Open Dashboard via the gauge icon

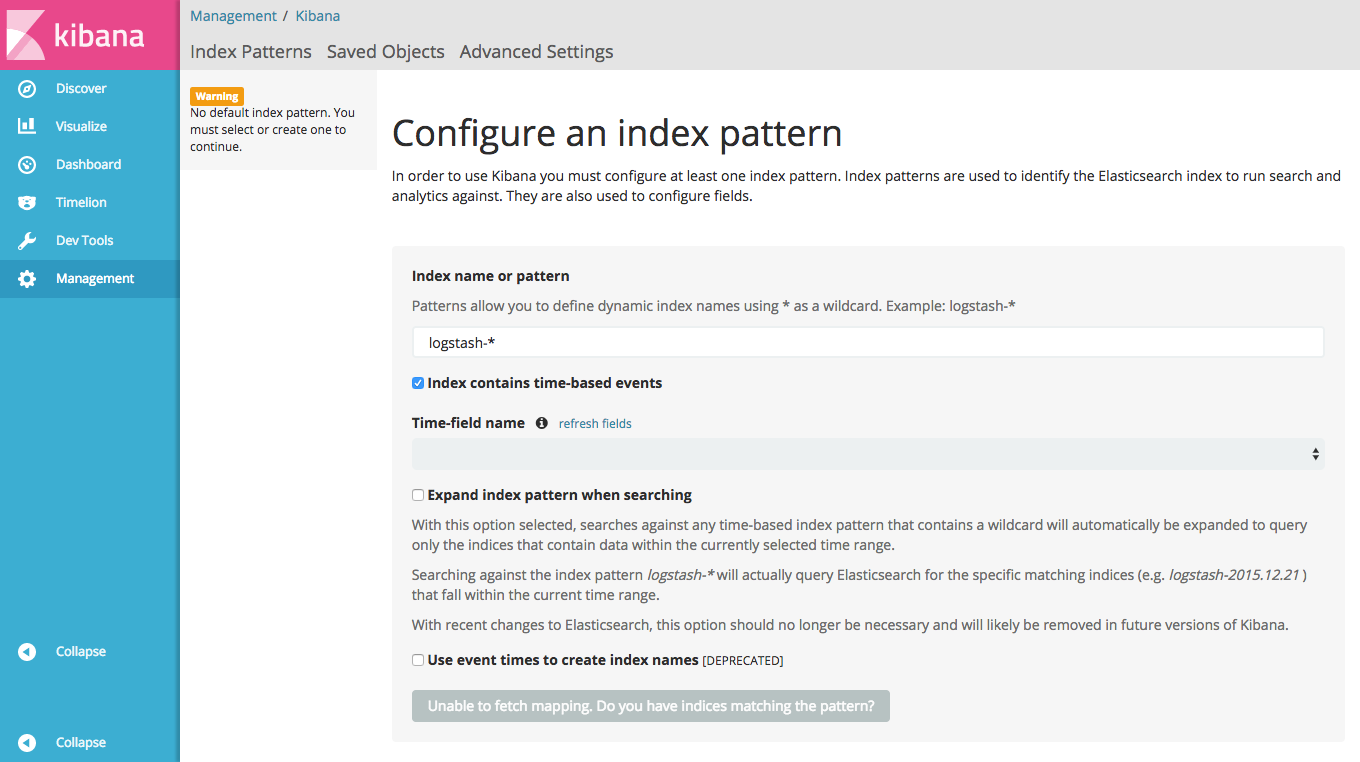pos(27,165)
